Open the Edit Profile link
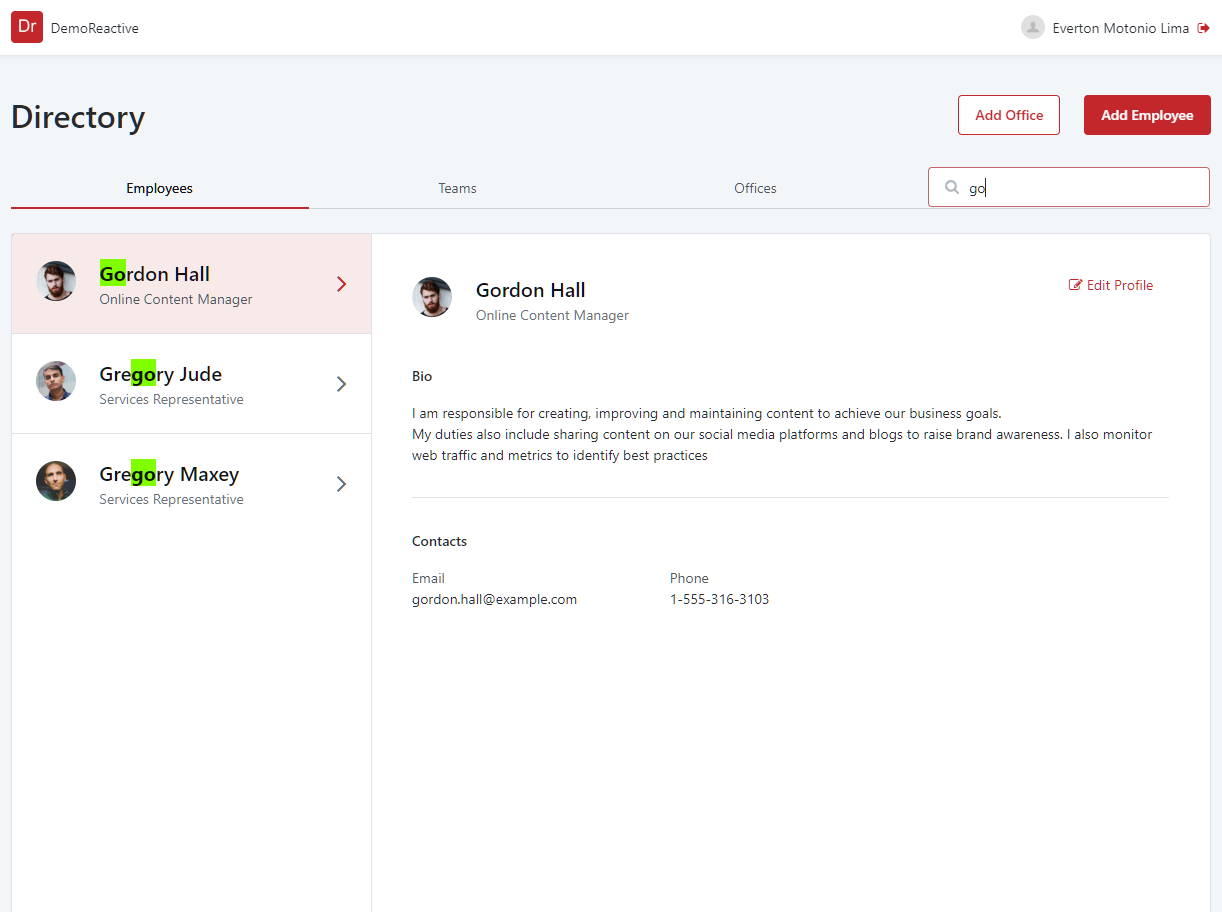 (1119, 285)
